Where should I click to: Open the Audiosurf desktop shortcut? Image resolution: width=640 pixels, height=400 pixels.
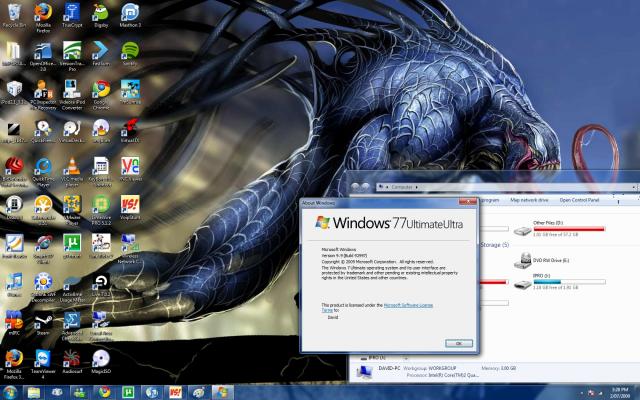[72, 362]
